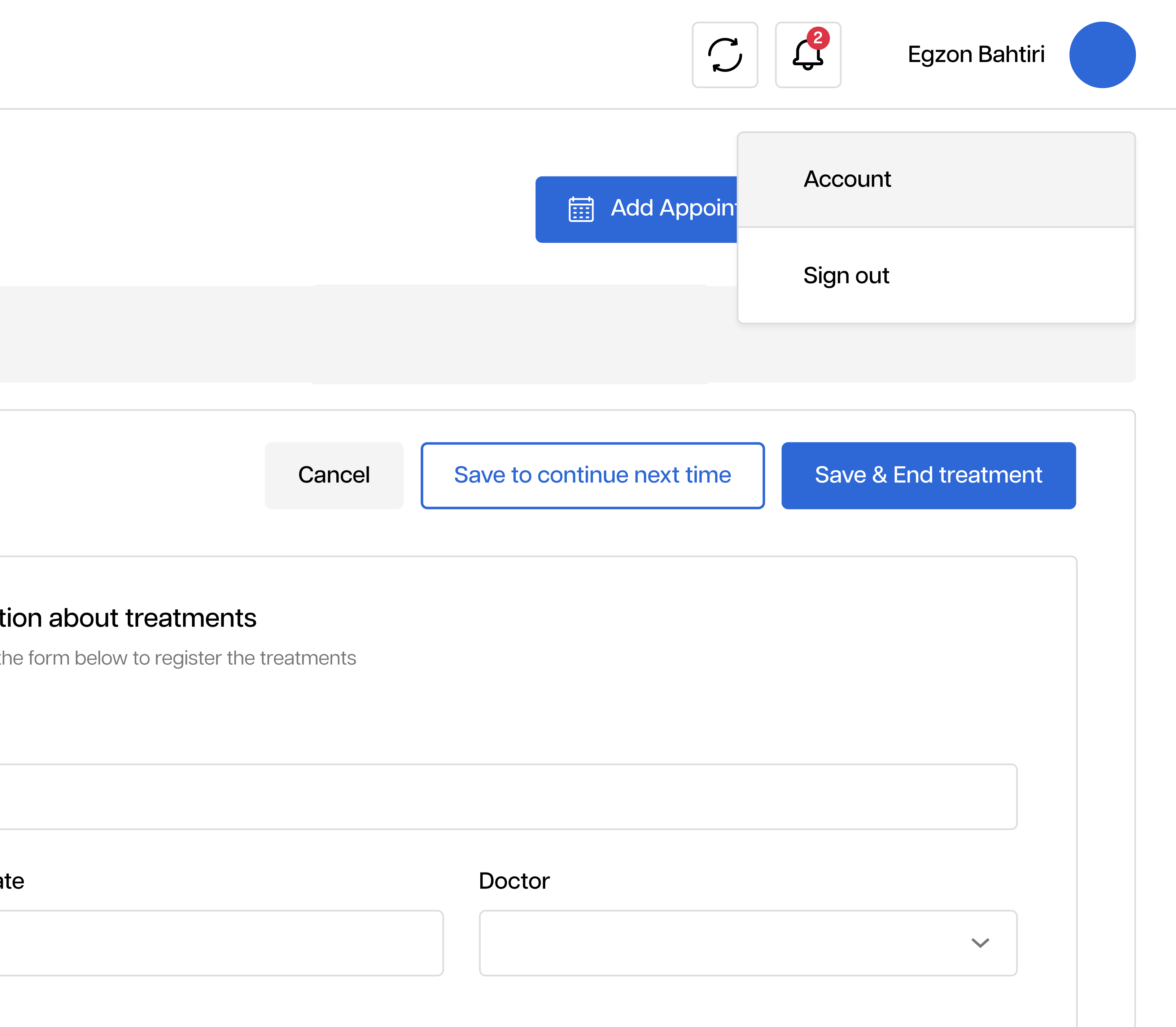Focus the treatment description text box
The height and width of the screenshot is (1027, 1176).
(x=504, y=797)
